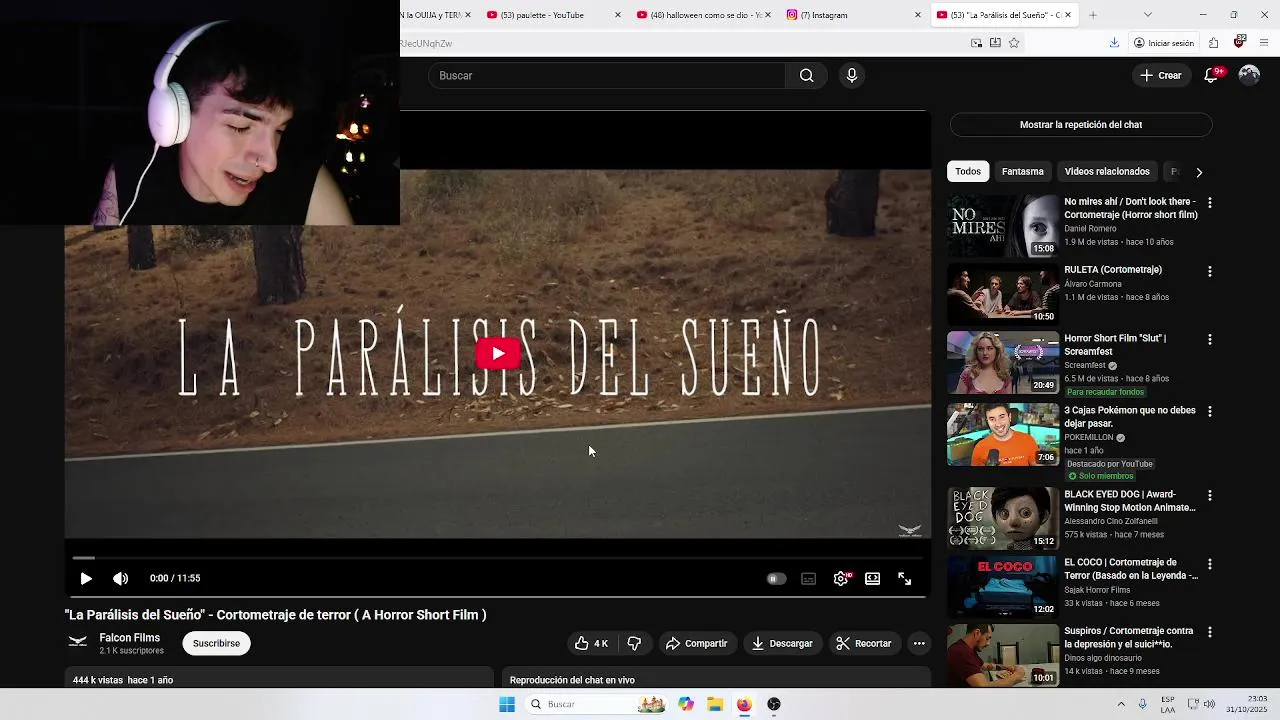
Task: Click the YouTube search input field
Action: pyautogui.click(x=607, y=75)
